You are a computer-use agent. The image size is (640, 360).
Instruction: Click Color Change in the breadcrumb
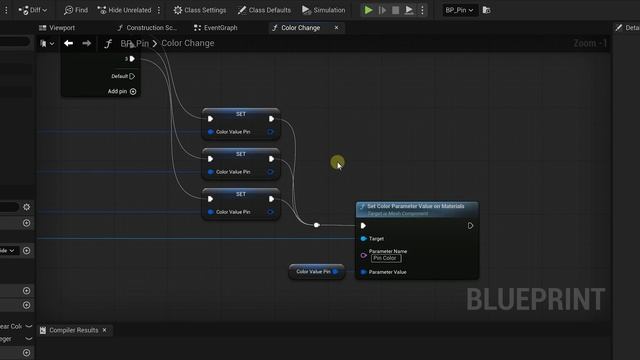pos(188,43)
